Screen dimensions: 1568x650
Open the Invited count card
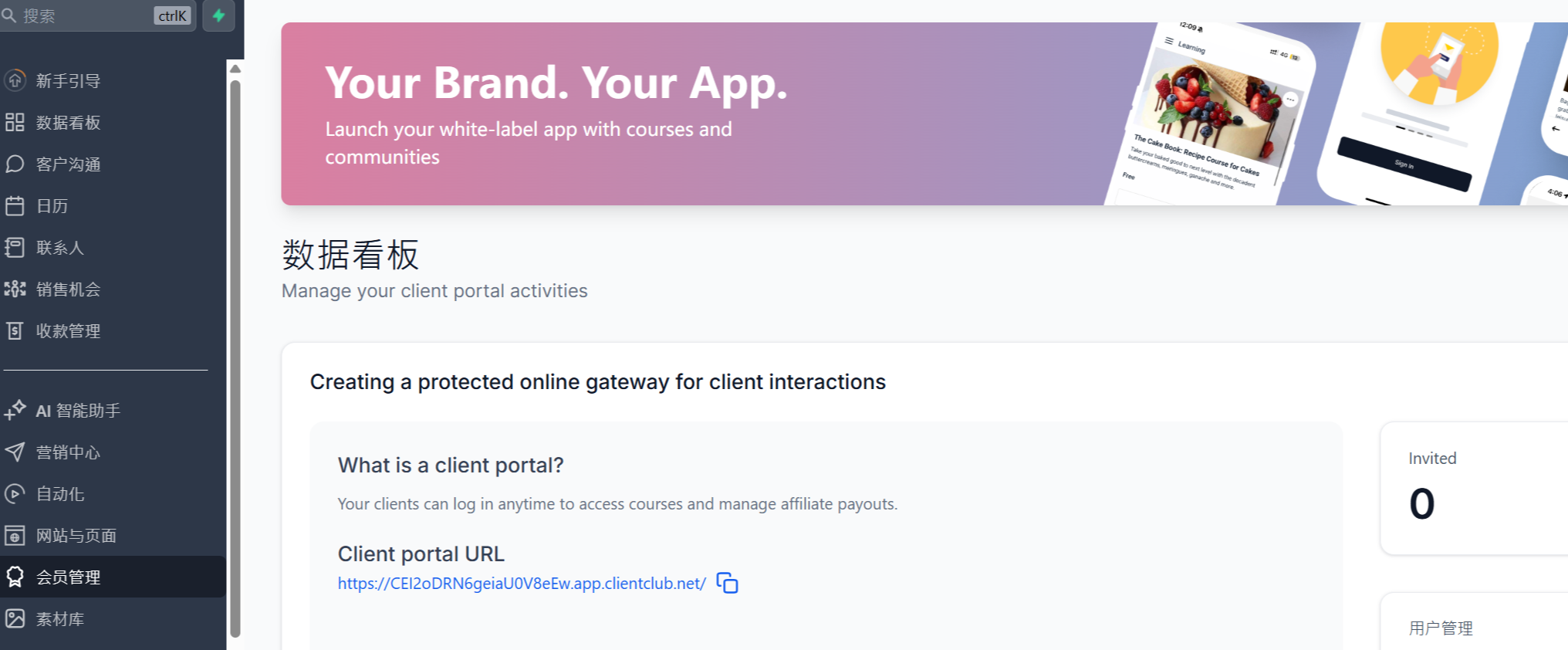[1474, 488]
